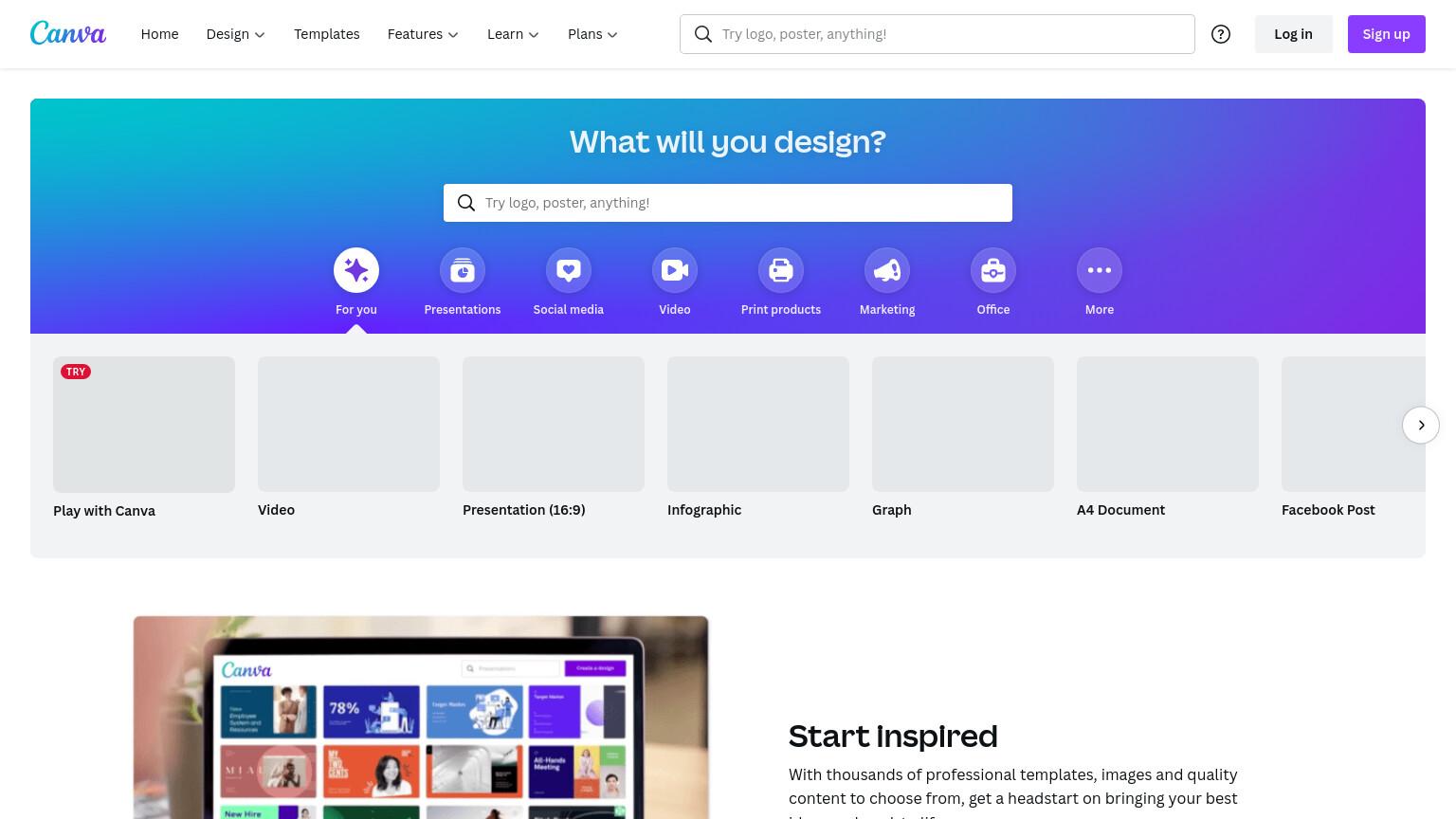1456x819 pixels.
Task: Click the magnifier icon in the hero search box
Action: (x=466, y=203)
